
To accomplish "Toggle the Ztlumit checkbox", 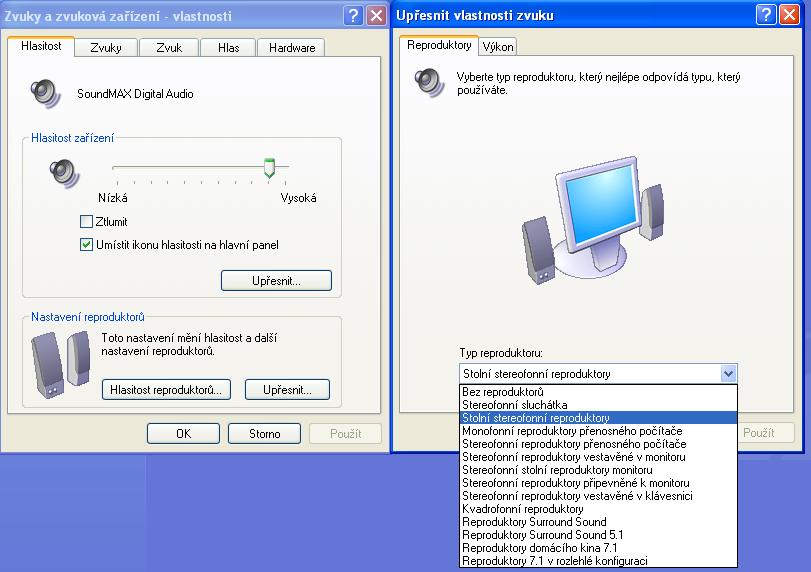I will [x=86, y=222].
